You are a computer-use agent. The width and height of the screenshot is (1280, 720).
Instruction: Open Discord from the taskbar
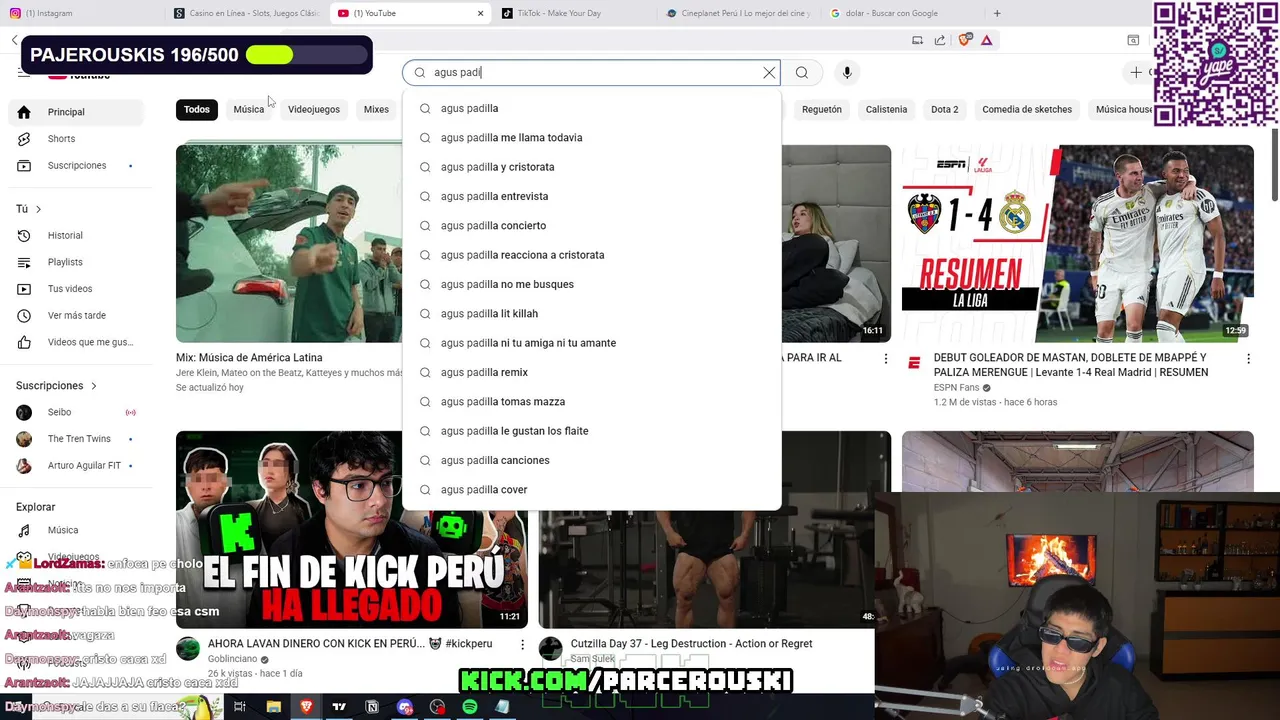tap(404, 707)
